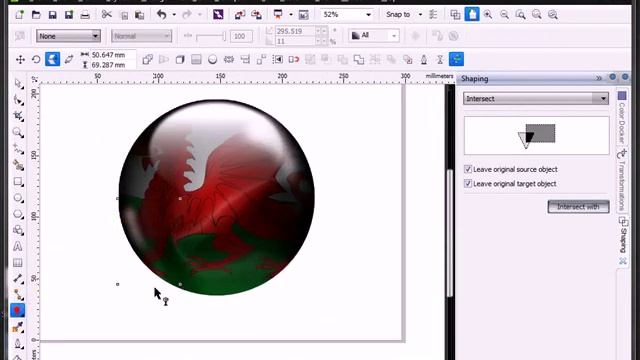Select the Text tool in toolbox
Image resolution: width=640 pixels, height=360 pixels.
[18, 246]
